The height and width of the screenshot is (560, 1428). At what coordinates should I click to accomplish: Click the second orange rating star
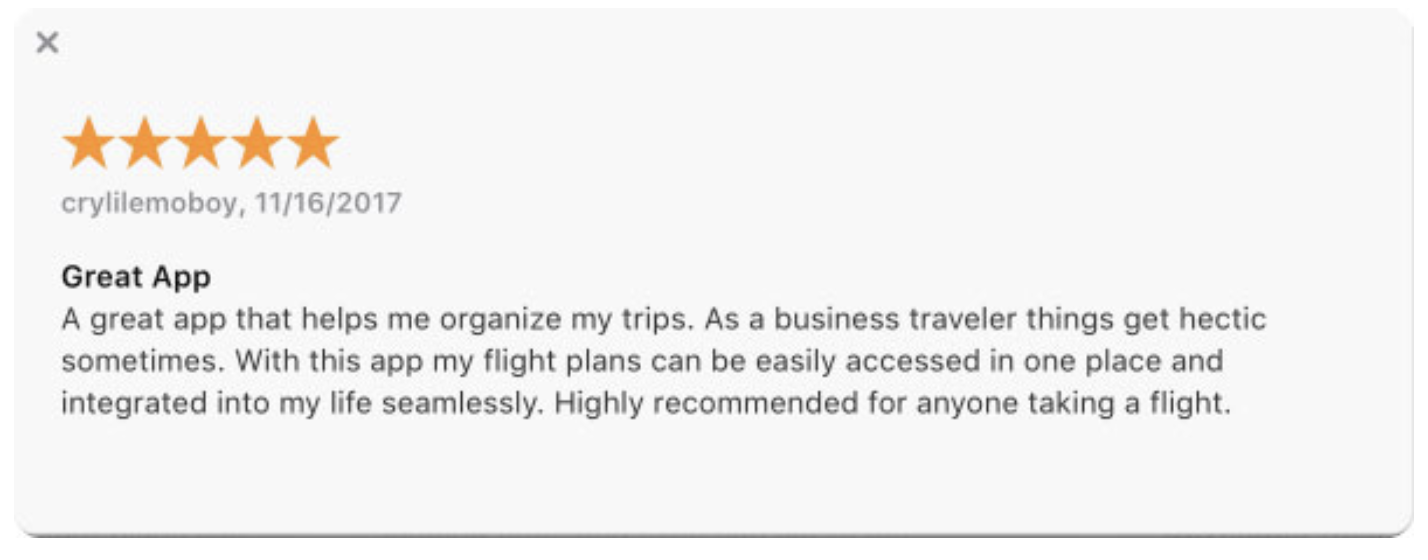point(144,143)
